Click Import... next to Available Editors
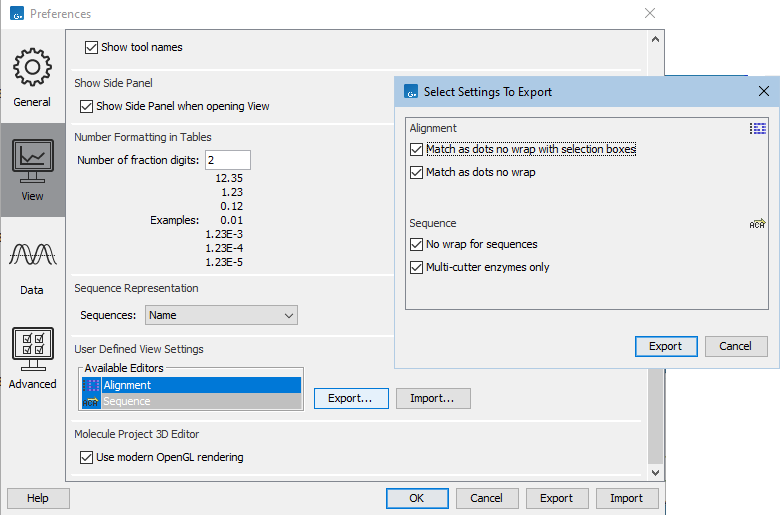The width and height of the screenshot is (780, 515). [433, 399]
